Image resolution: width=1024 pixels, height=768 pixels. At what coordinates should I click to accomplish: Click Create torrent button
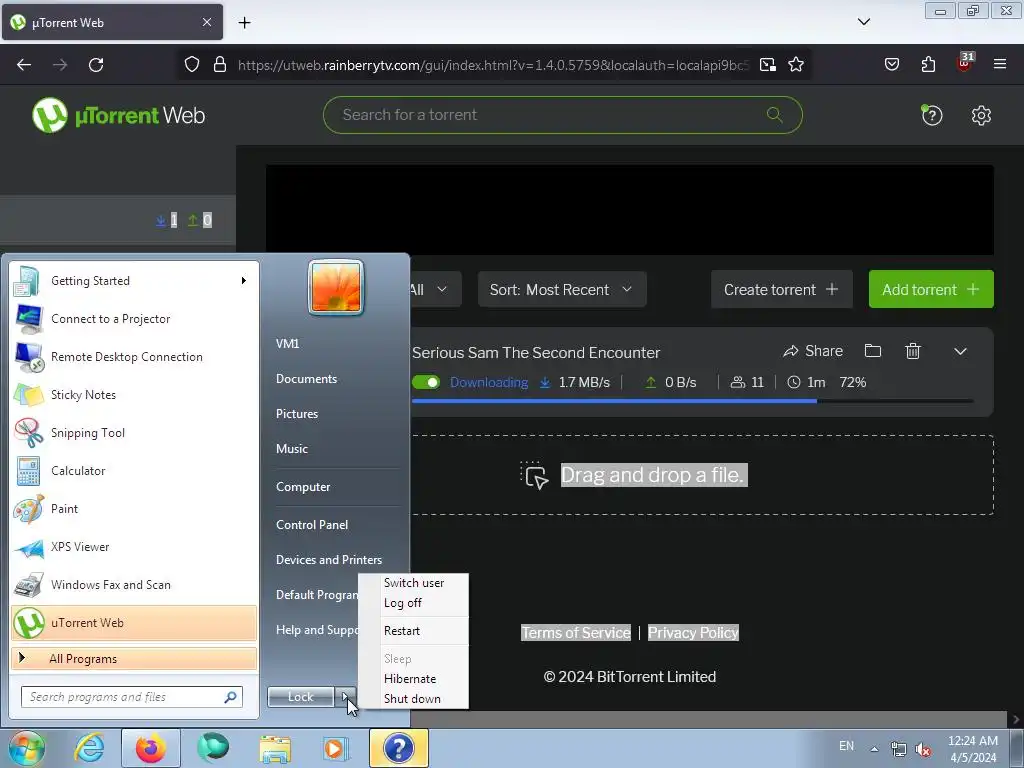(782, 289)
